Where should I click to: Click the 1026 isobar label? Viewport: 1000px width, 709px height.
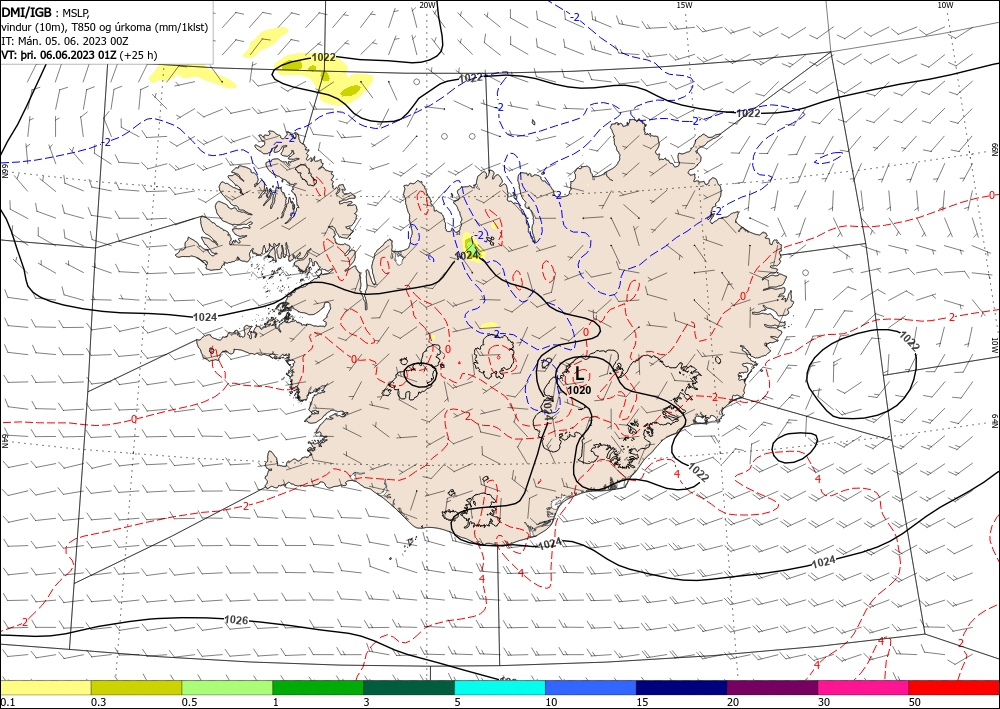tap(236, 620)
